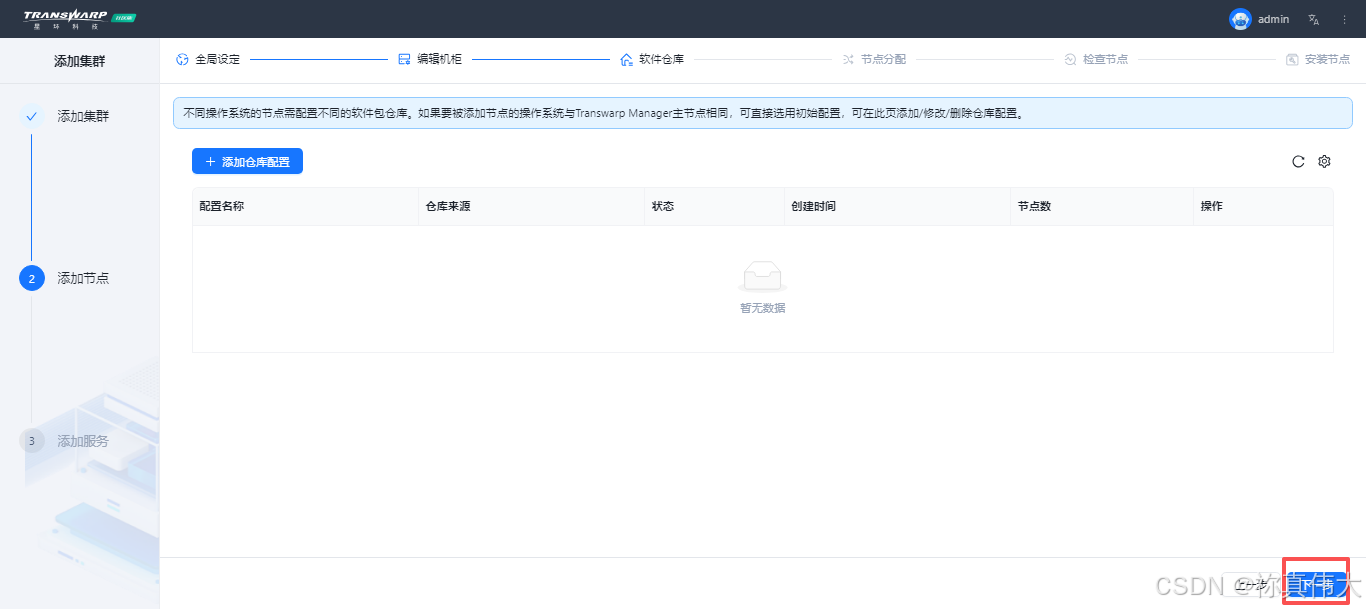
Task: Click the 上一步 previous button
Action: (x=1251, y=583)
